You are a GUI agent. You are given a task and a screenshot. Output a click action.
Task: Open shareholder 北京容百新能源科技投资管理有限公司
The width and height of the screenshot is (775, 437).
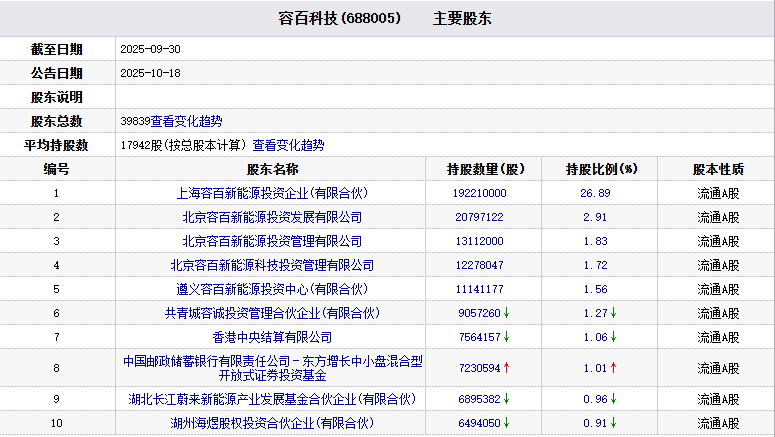[x=272, y=265]
